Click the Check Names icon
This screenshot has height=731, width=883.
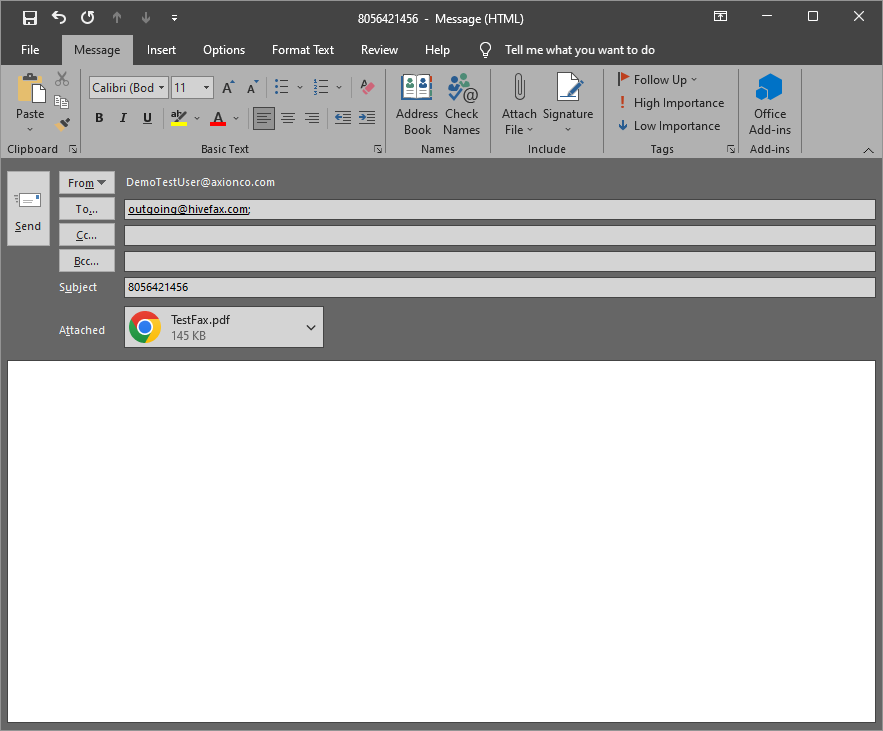pos(462,88)
